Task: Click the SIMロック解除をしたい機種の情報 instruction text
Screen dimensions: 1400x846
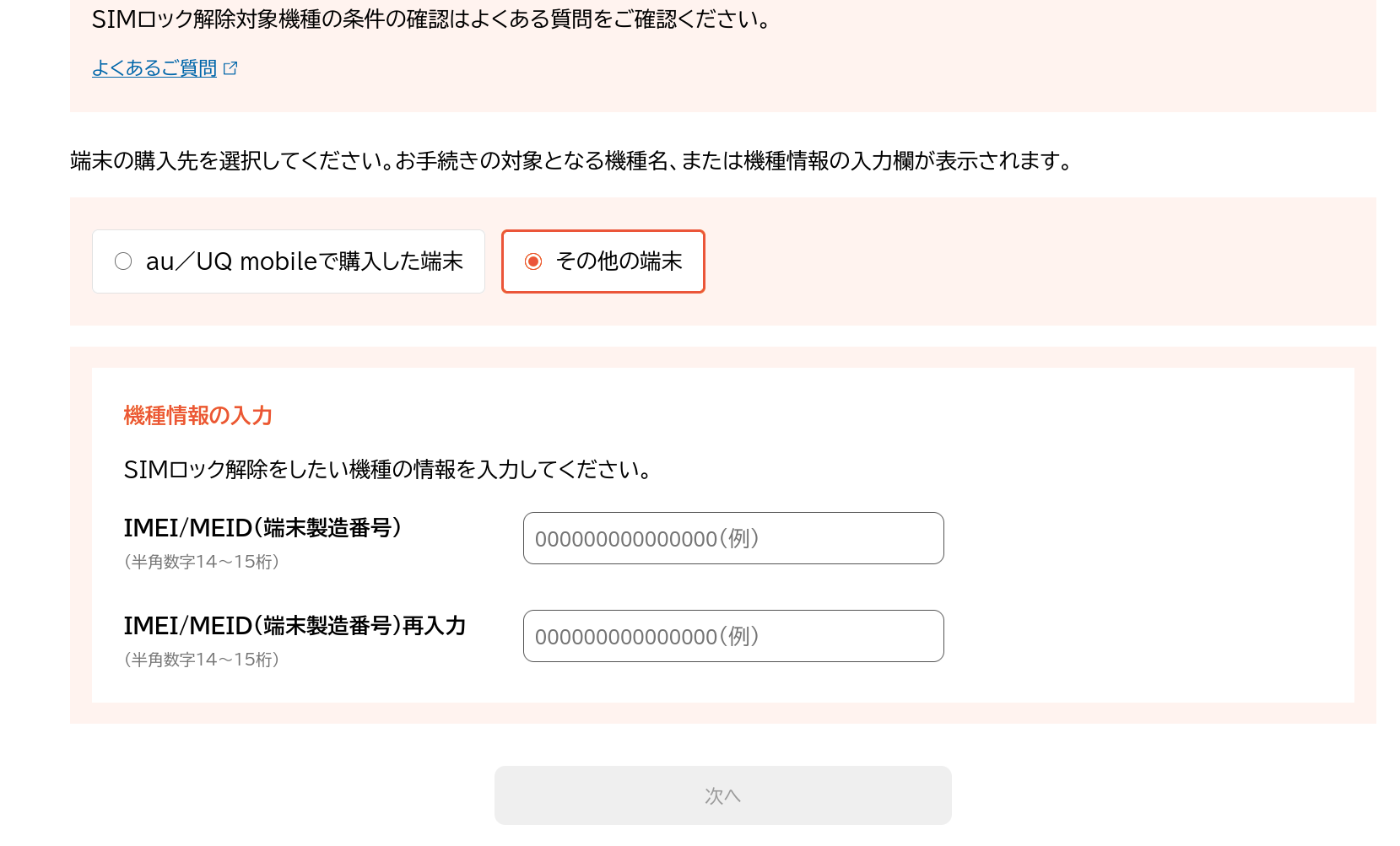Action: (x=387, y=470)
